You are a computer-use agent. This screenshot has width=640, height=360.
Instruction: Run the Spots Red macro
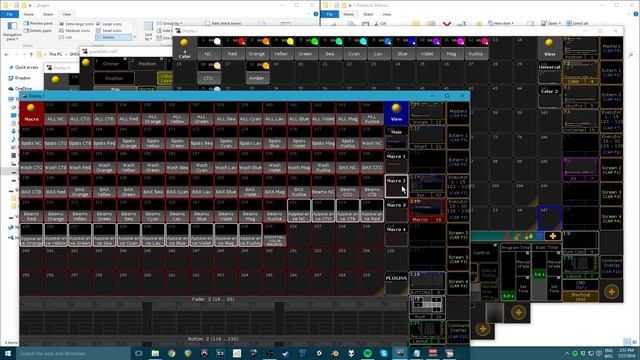(104, 138)
